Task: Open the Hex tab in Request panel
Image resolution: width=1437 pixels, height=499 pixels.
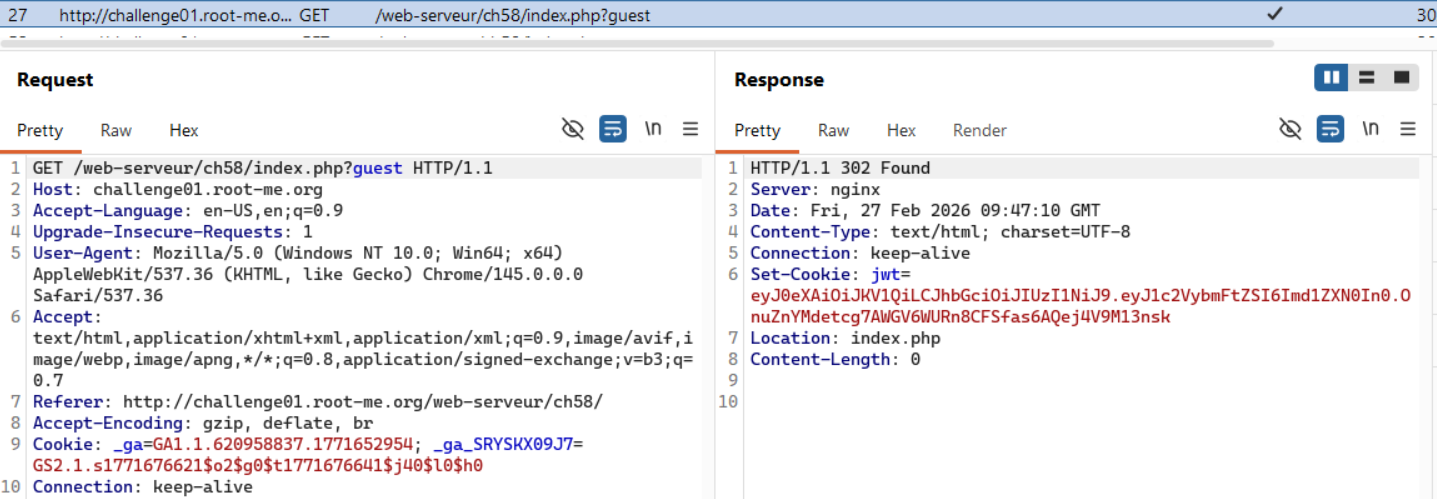Action: pos(184,130)
